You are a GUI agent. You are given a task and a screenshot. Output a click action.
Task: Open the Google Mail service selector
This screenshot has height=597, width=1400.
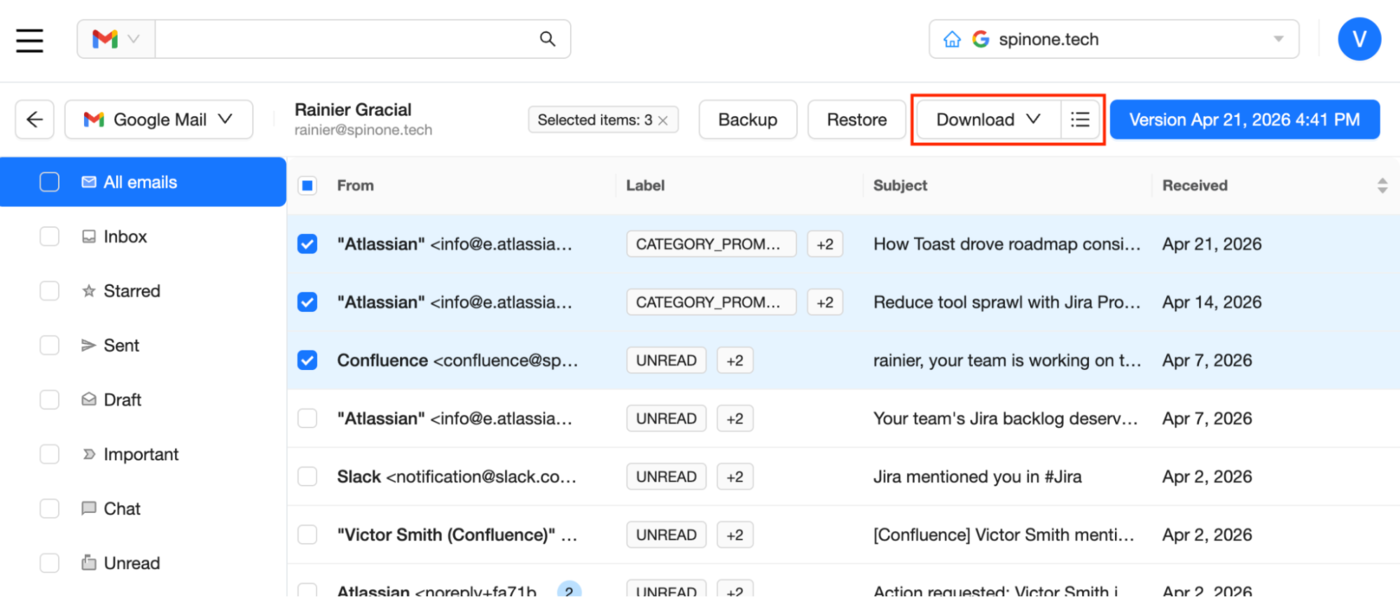159,120
